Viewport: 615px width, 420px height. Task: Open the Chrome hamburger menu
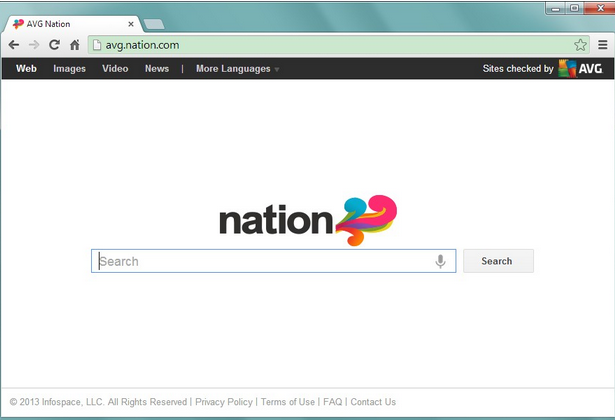603,45
